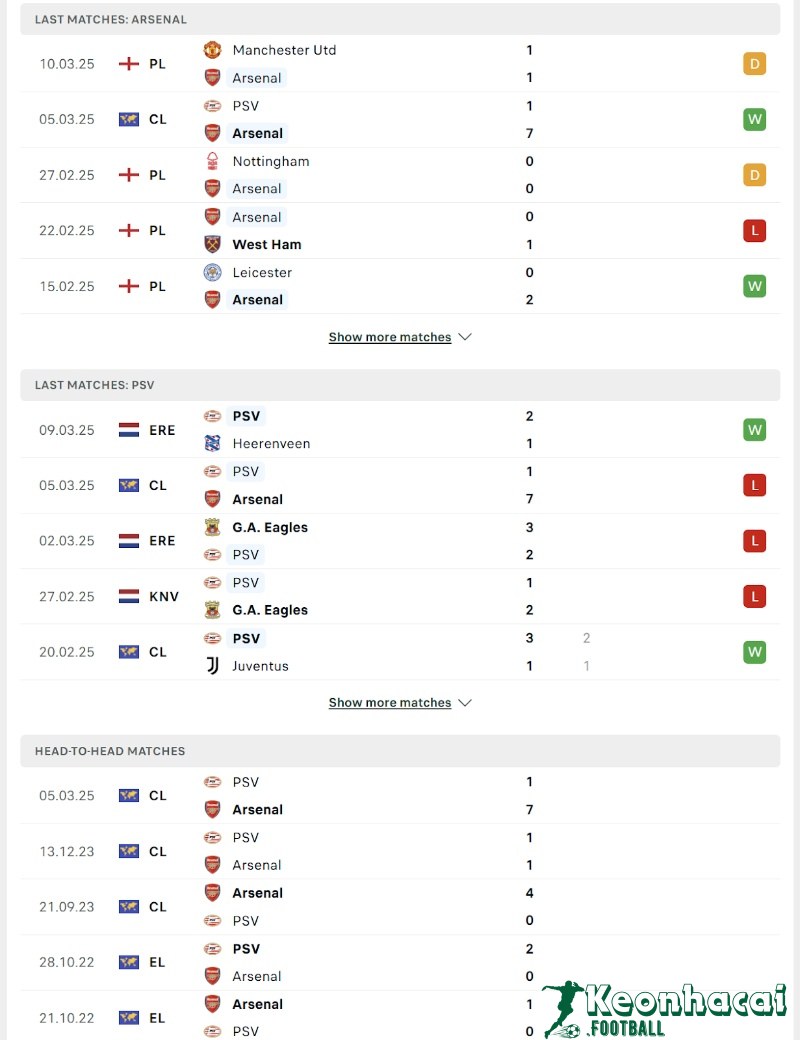Expand Show more matches under Arsenal section
The height and width of the screenshot is (1040, 800).
click(x=390, y=337)
